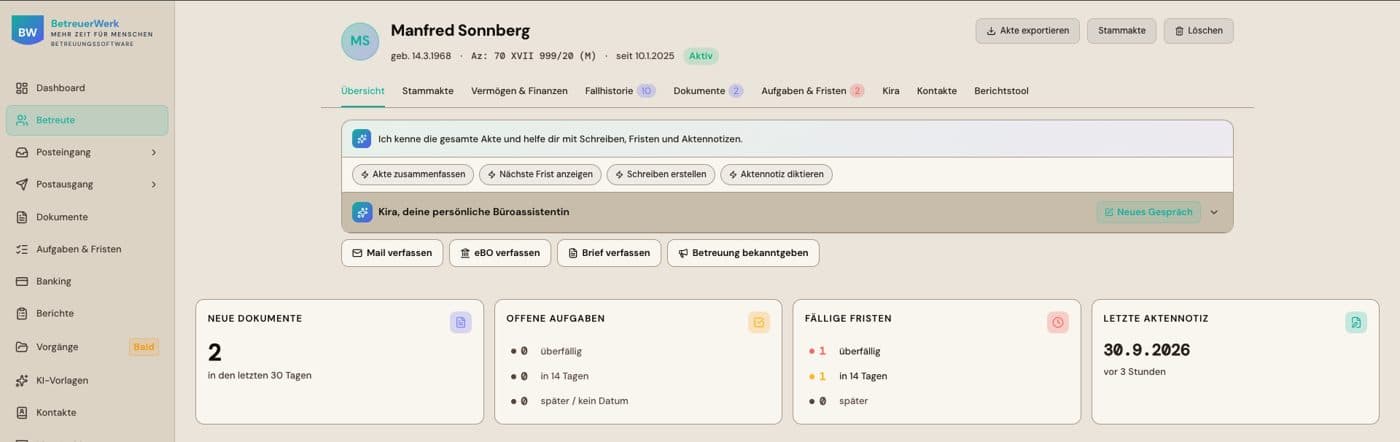Open Vorgänge in the sidebar

point(87,347)
